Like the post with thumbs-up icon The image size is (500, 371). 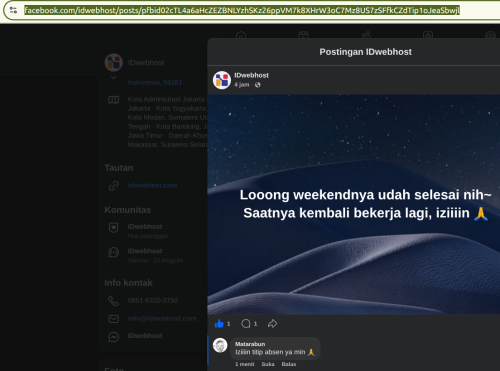pos(219,324)
